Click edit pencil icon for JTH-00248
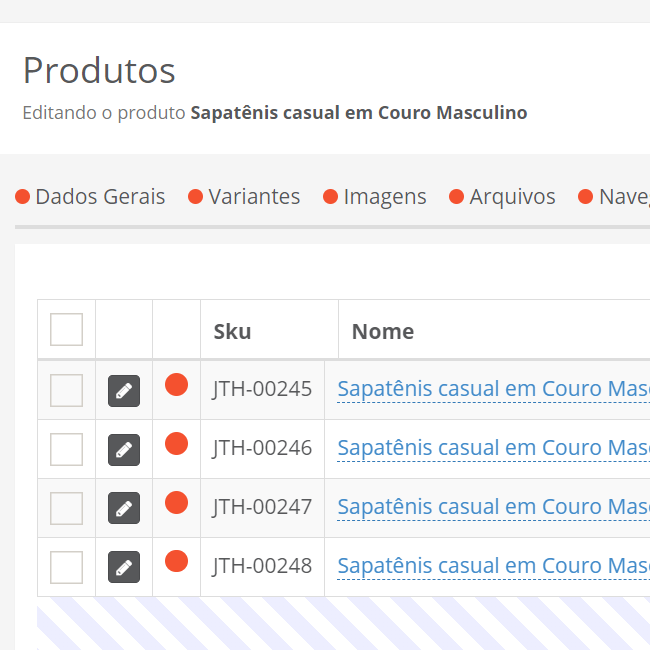 124,568
